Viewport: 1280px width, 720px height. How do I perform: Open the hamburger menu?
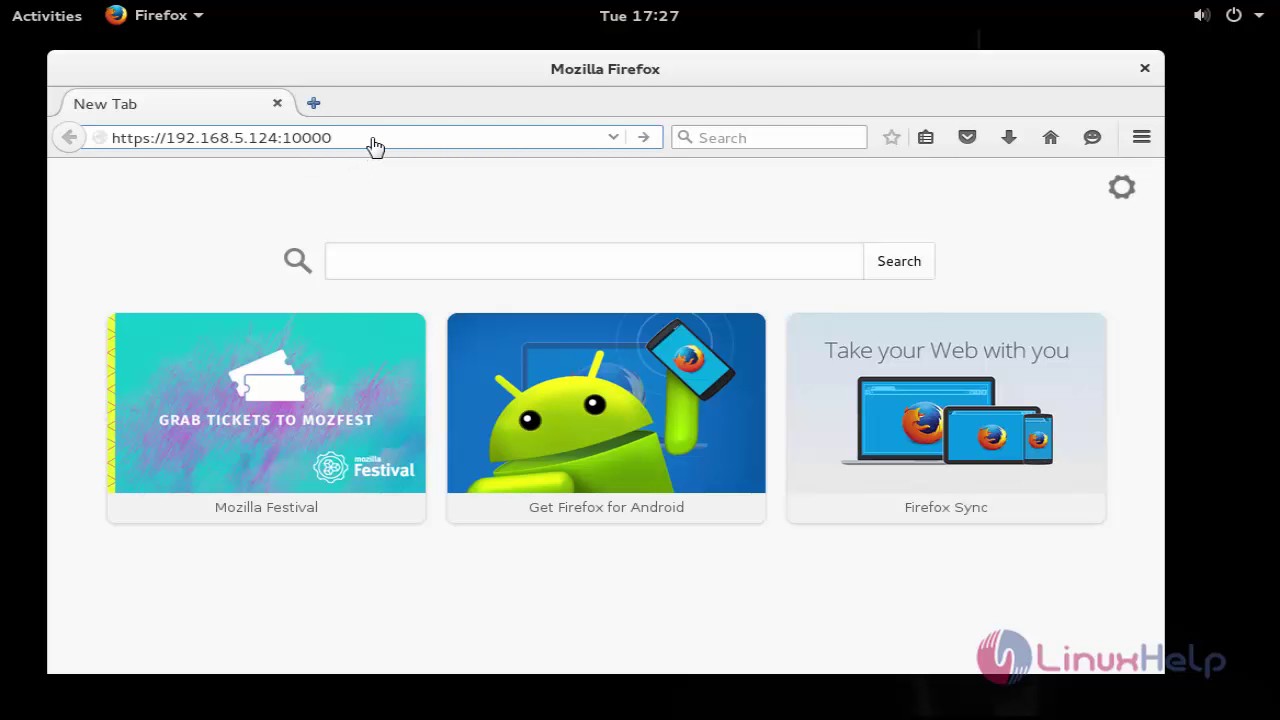pos(1141,137)
